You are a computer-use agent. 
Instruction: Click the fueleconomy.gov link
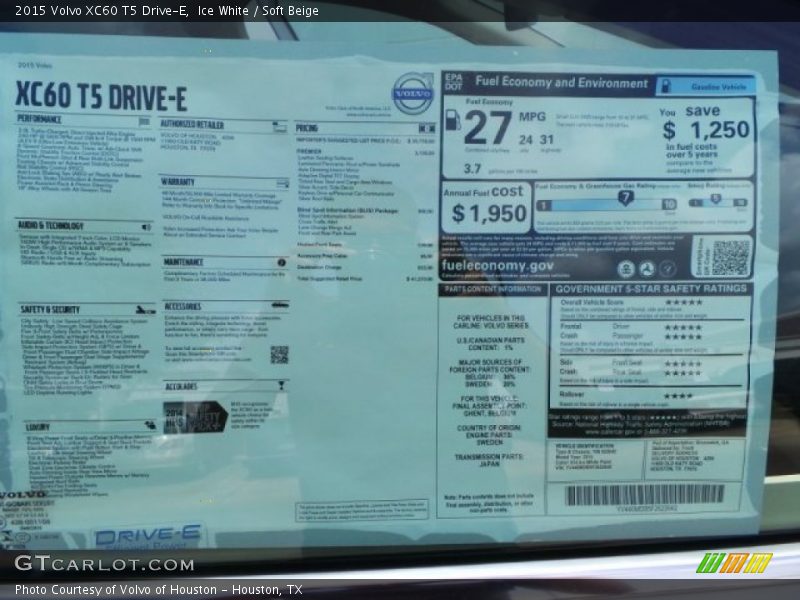tap(497, 266)
